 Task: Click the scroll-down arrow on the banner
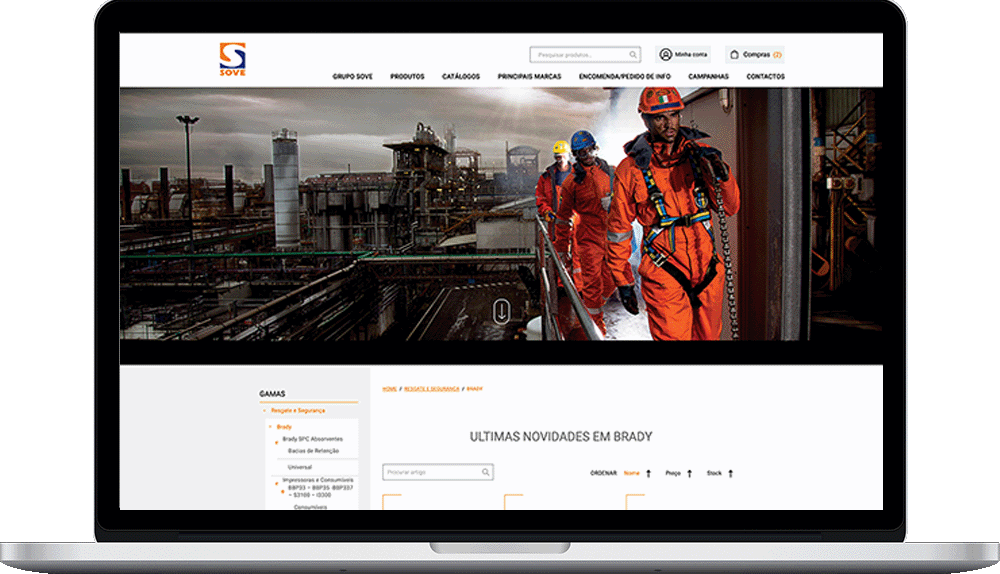(501, 310)
